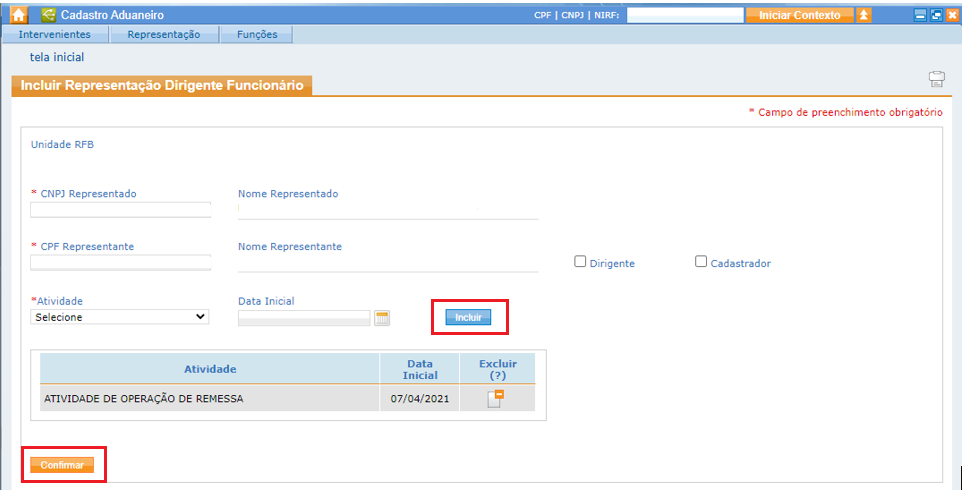Click the upload arrow icon beside Iniciar Contexto
The width and height of the screenshot is (962, 492).
865,15
